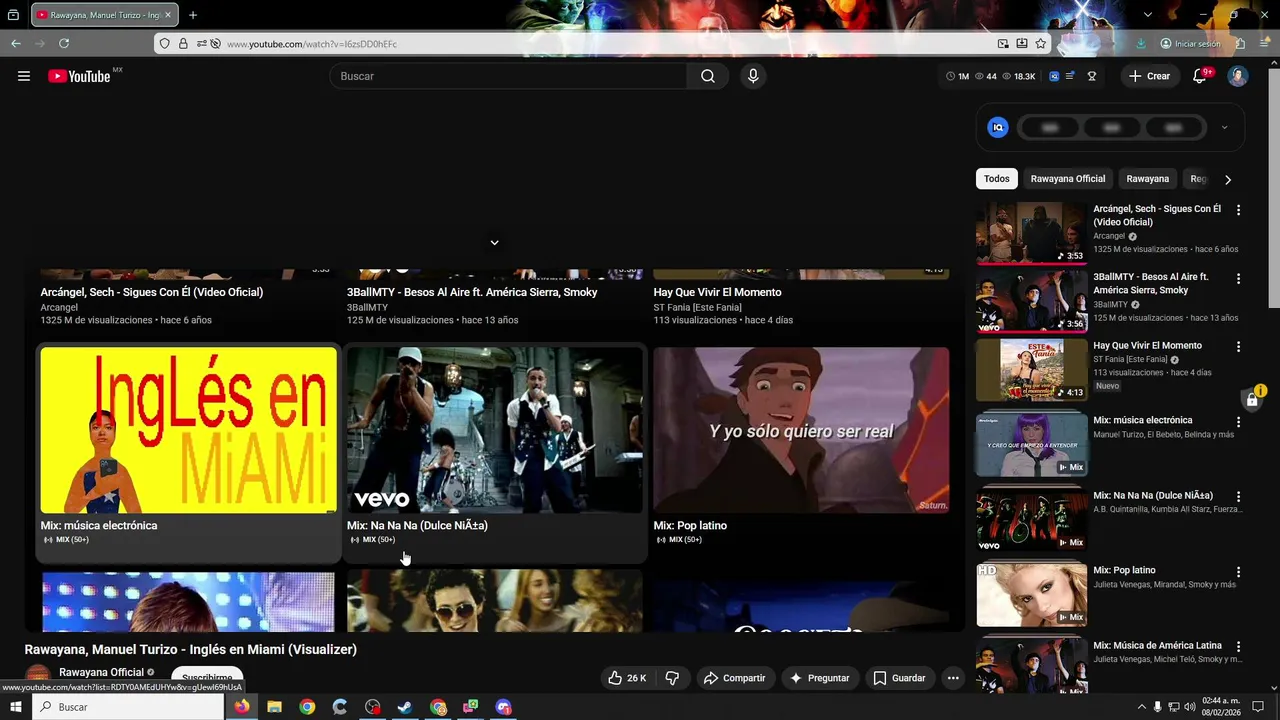Click the Windows taskbar Buscar box
Viewport: 1280px width, 720px height.
pyautogui.click(x=128, y=707)
